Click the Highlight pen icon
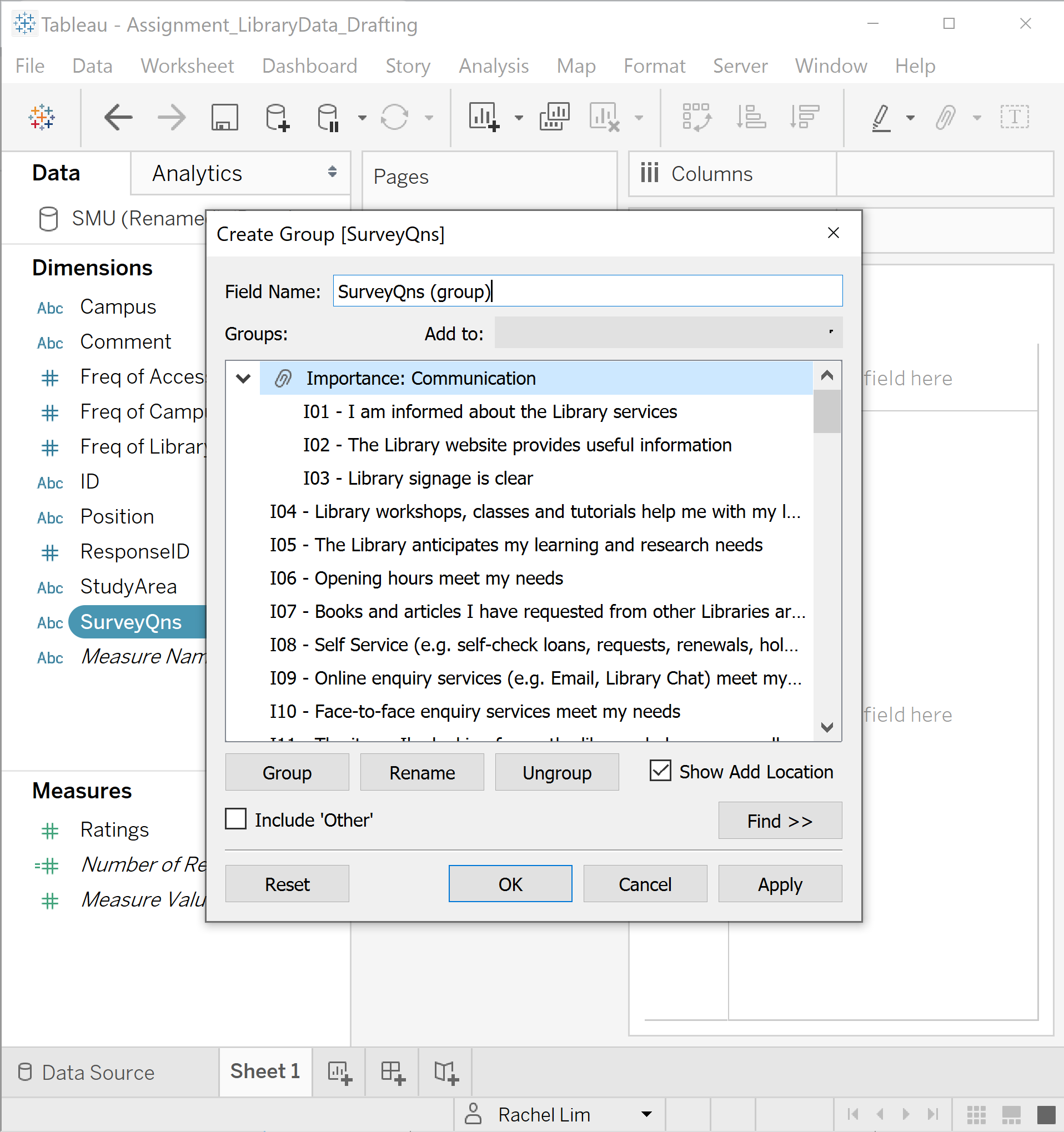The image size is (1064, 1132). (881, 118)
